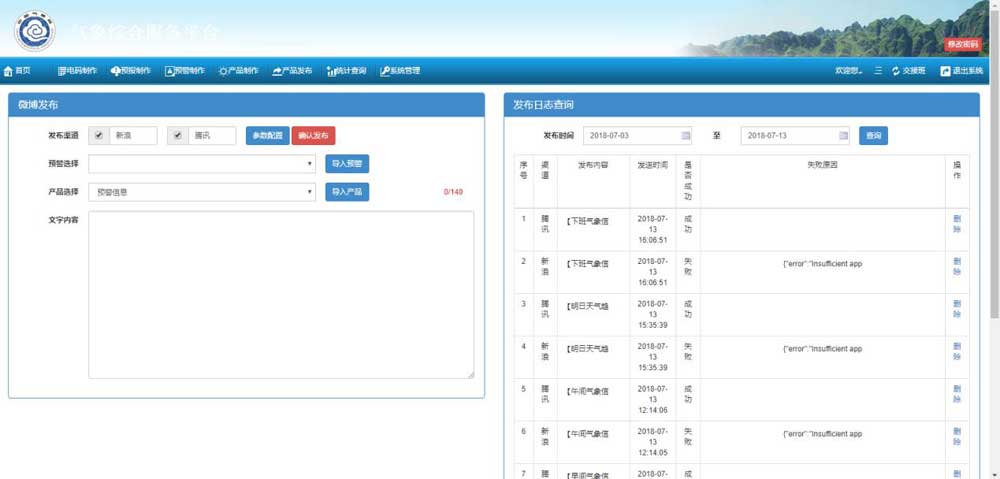
Task: Click the 退出系统 logout icon
Action: coord(945,71)
